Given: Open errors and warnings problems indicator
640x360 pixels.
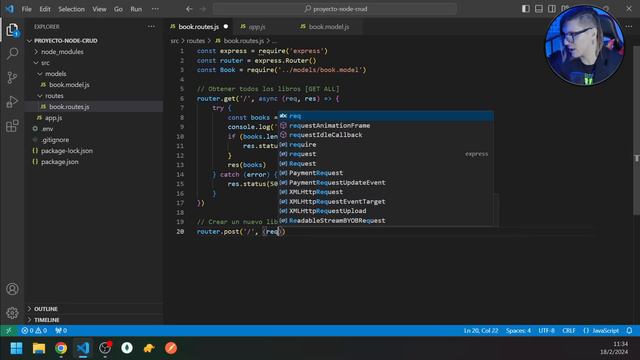Looking at the screenshot, I should click(34, 331).
